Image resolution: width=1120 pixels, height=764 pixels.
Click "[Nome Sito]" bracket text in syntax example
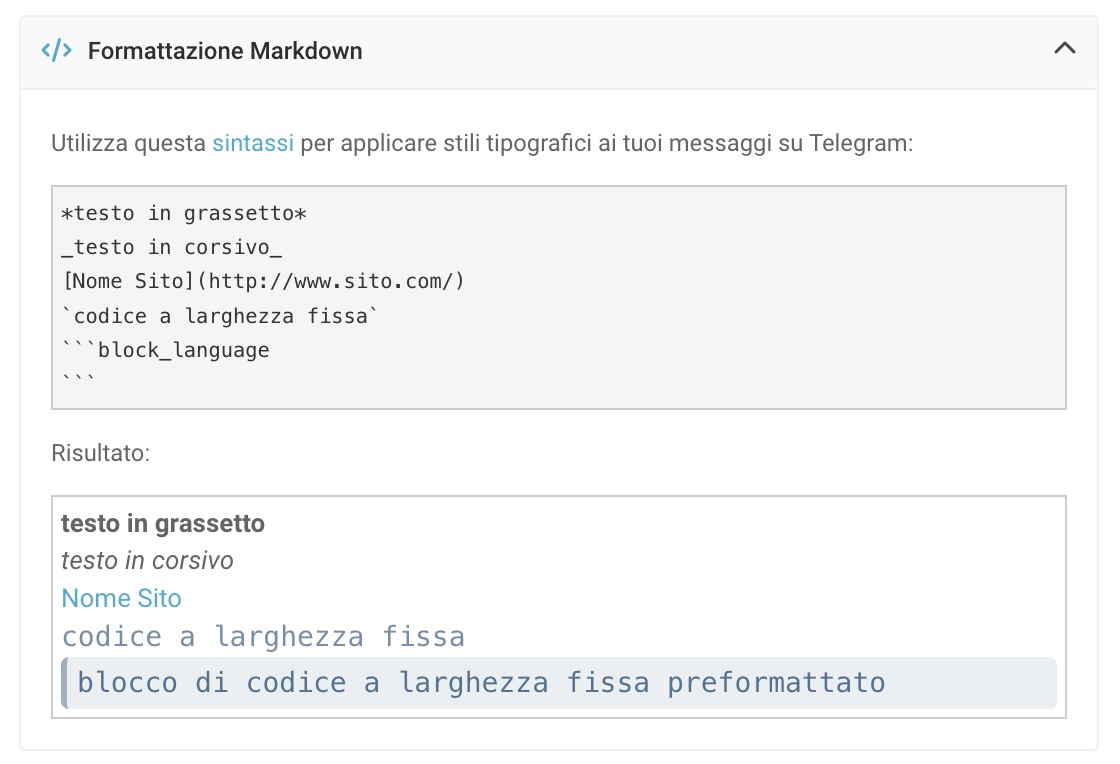(128, 281)
